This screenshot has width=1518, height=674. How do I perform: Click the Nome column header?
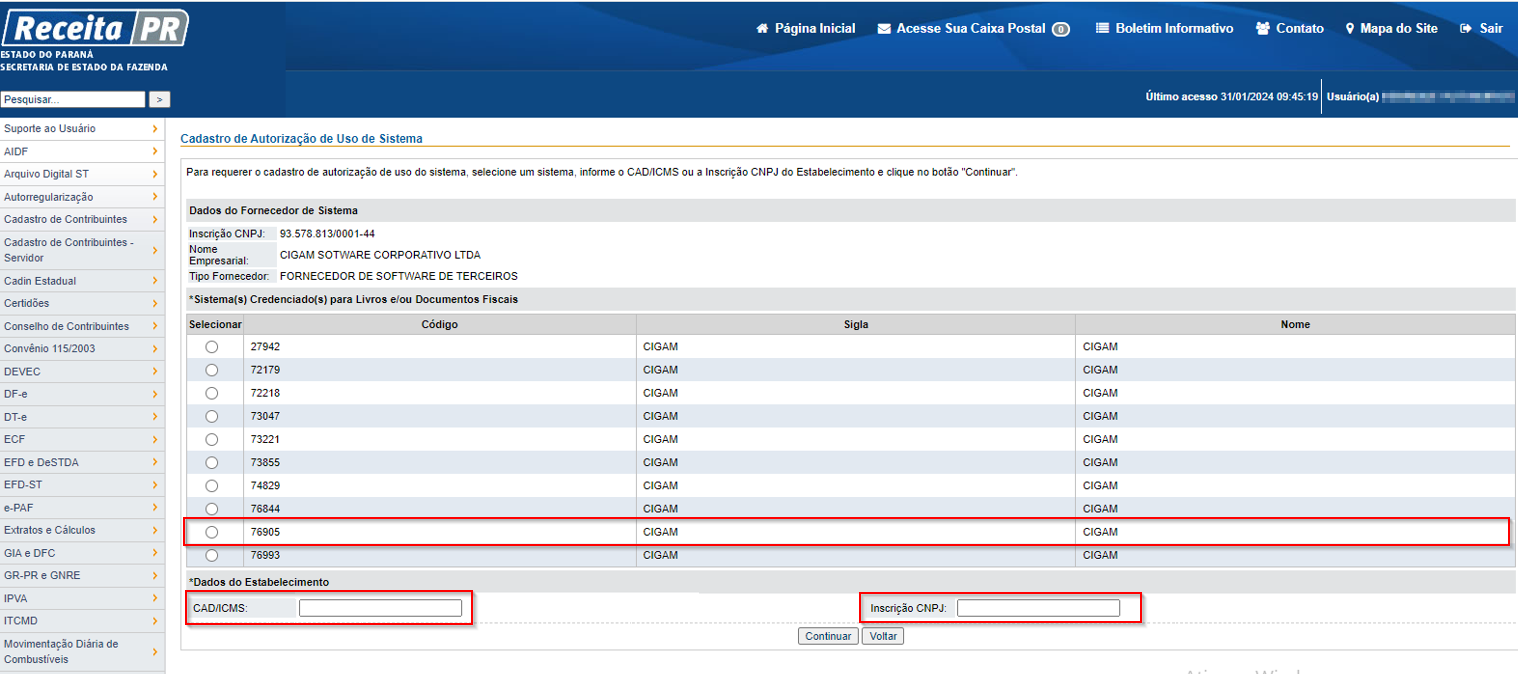[1295, 324]
